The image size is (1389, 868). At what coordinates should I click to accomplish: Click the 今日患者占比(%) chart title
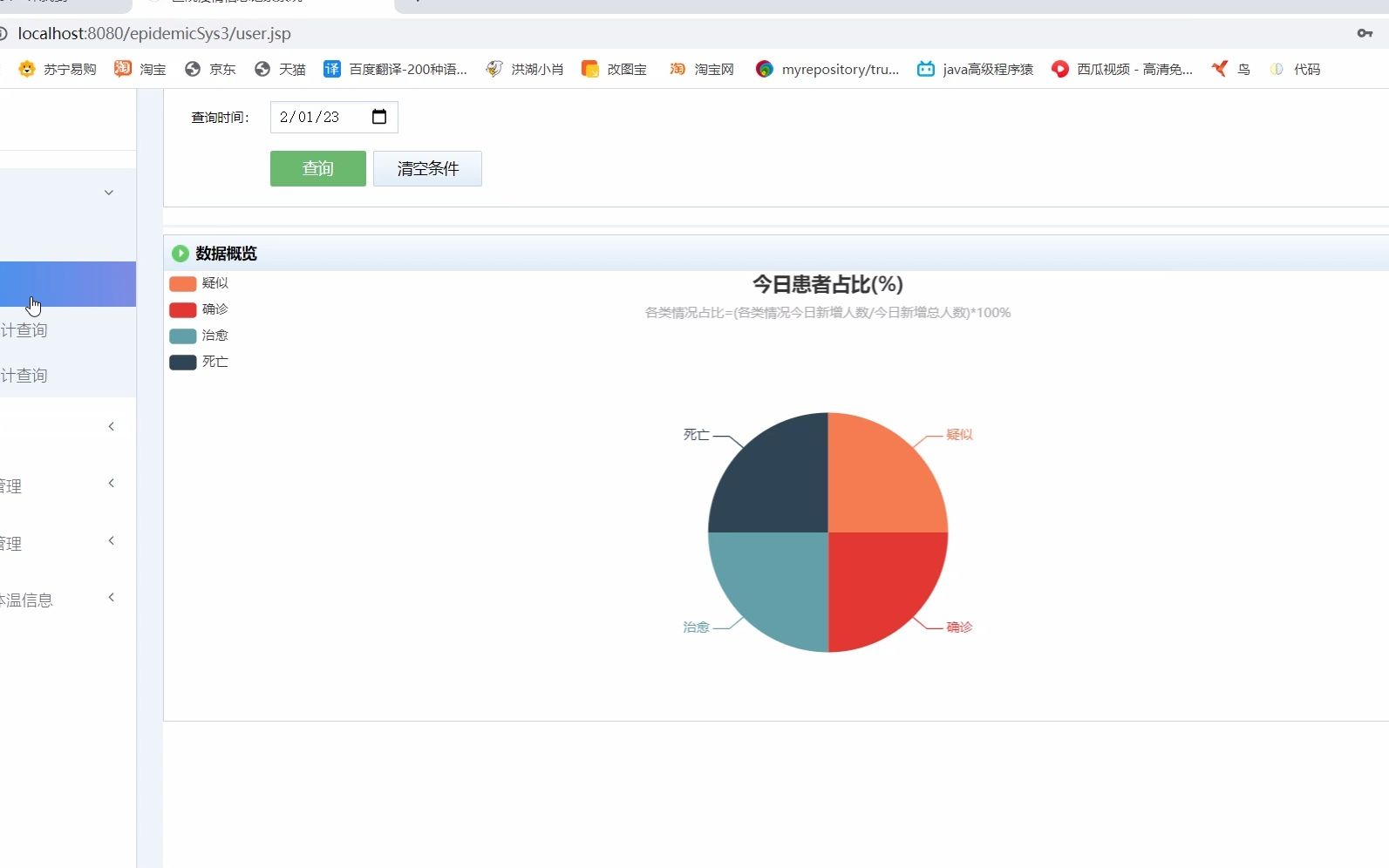(827, 284)
